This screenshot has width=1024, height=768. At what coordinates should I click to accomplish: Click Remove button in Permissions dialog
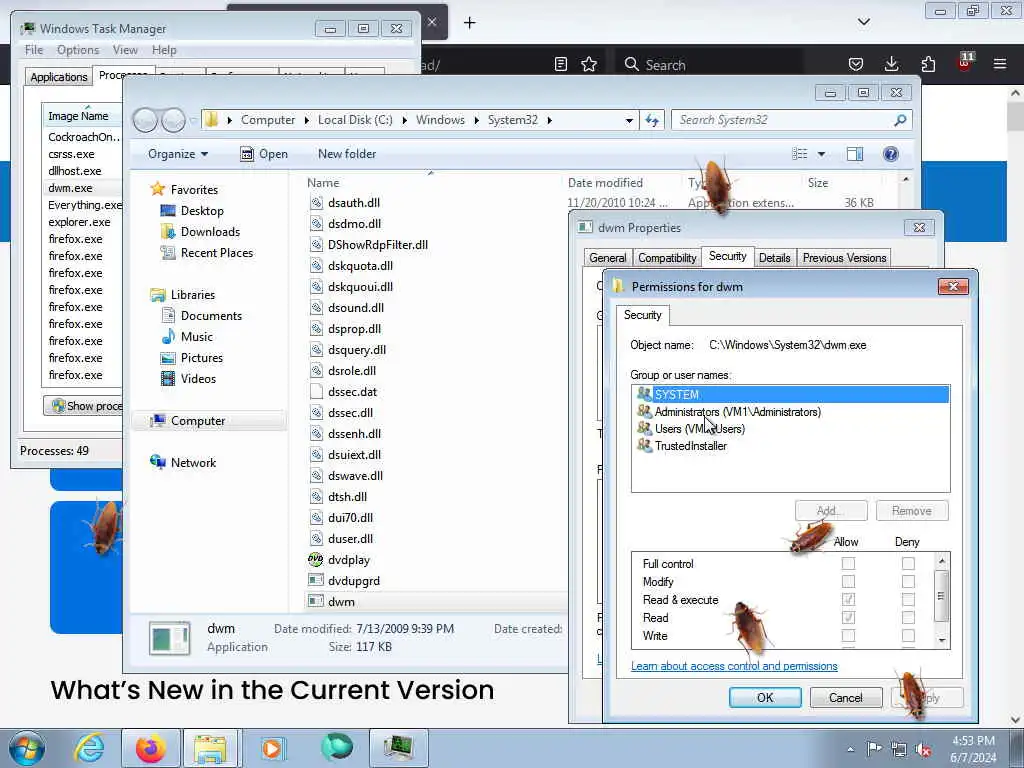point(912,511)
